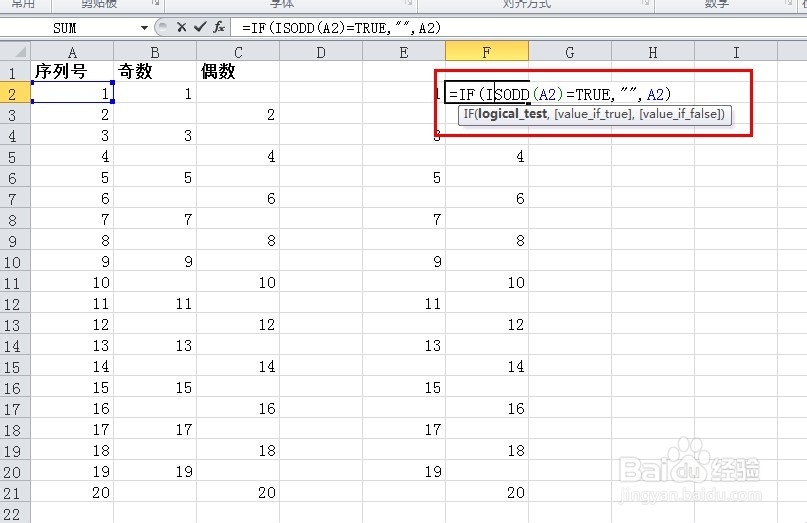Click cell A2 with value 1
This screenshot has width=807, height=523.
click(x=72, y=93)
